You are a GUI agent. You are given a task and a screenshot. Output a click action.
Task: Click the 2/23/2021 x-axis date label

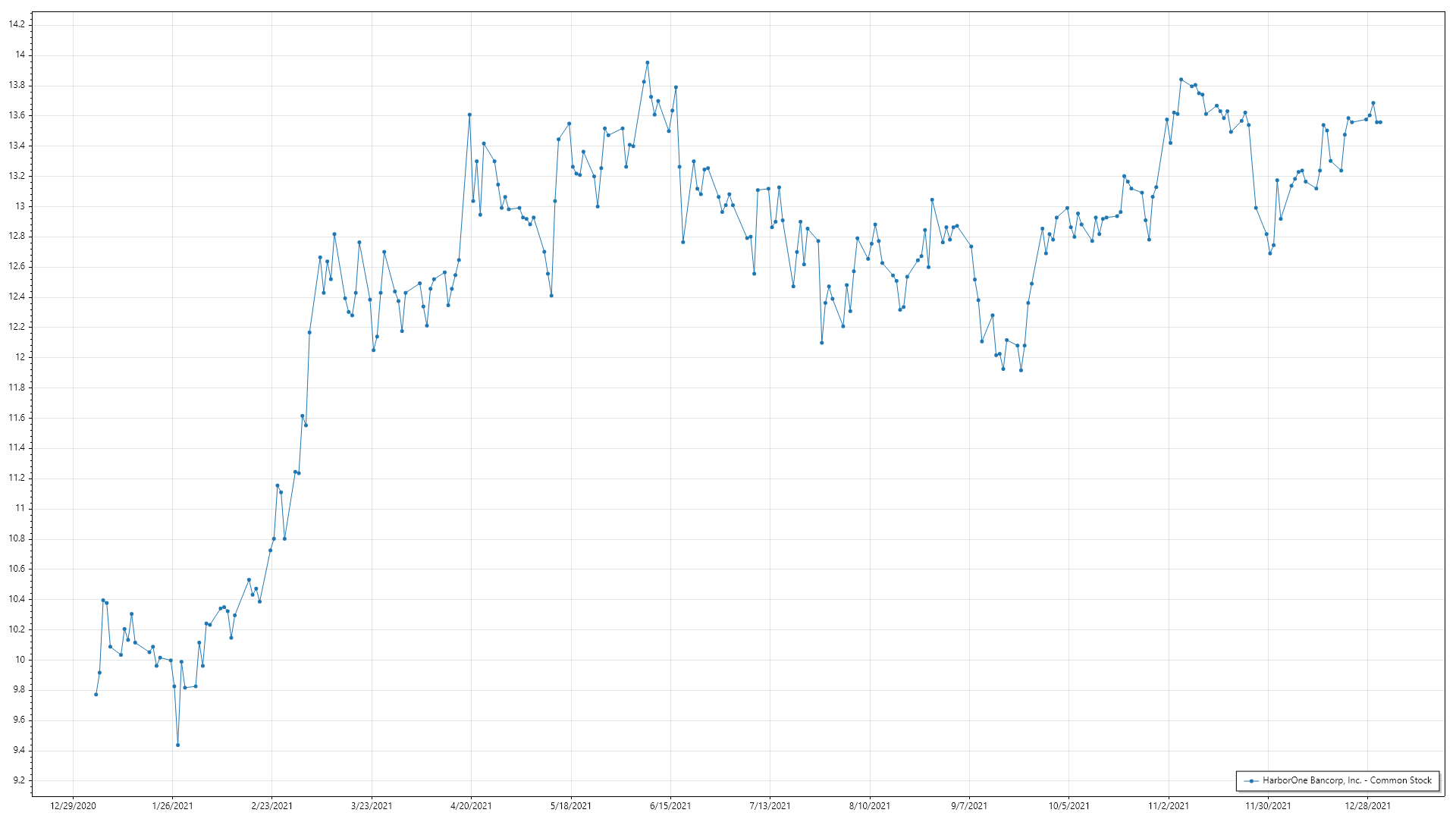pos(271,805)
